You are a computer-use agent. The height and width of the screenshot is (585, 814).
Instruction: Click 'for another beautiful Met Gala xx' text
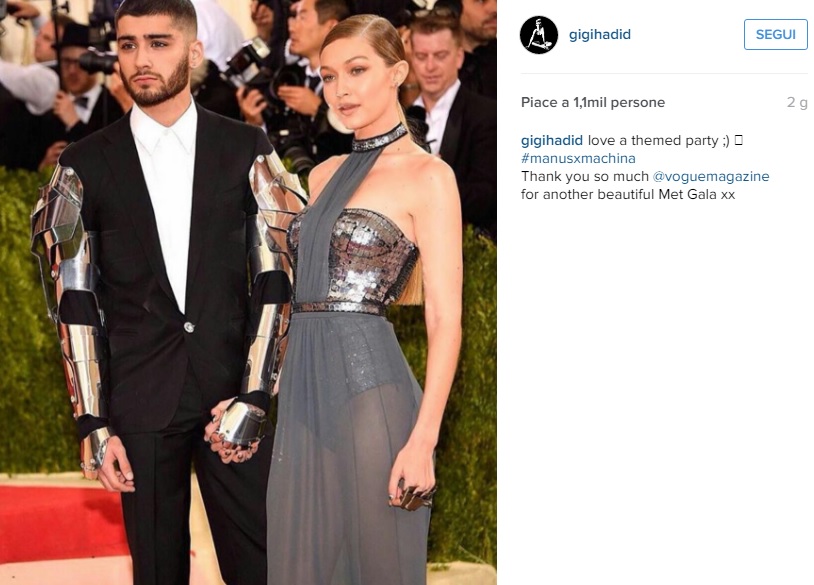628,194
